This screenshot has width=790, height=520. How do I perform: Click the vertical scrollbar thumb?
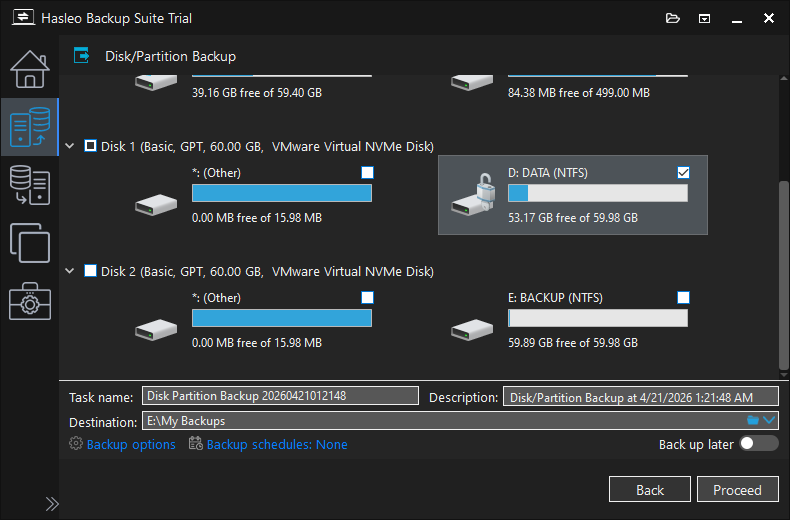pyautogui.click(x=783, y=276)
